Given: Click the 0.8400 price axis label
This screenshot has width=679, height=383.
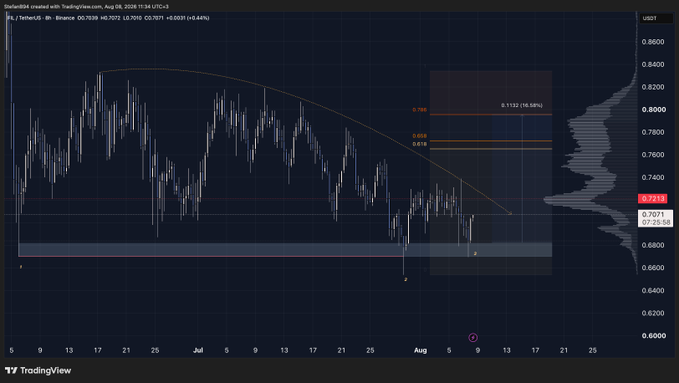Looking at the screenshot, I should [653, 65].
